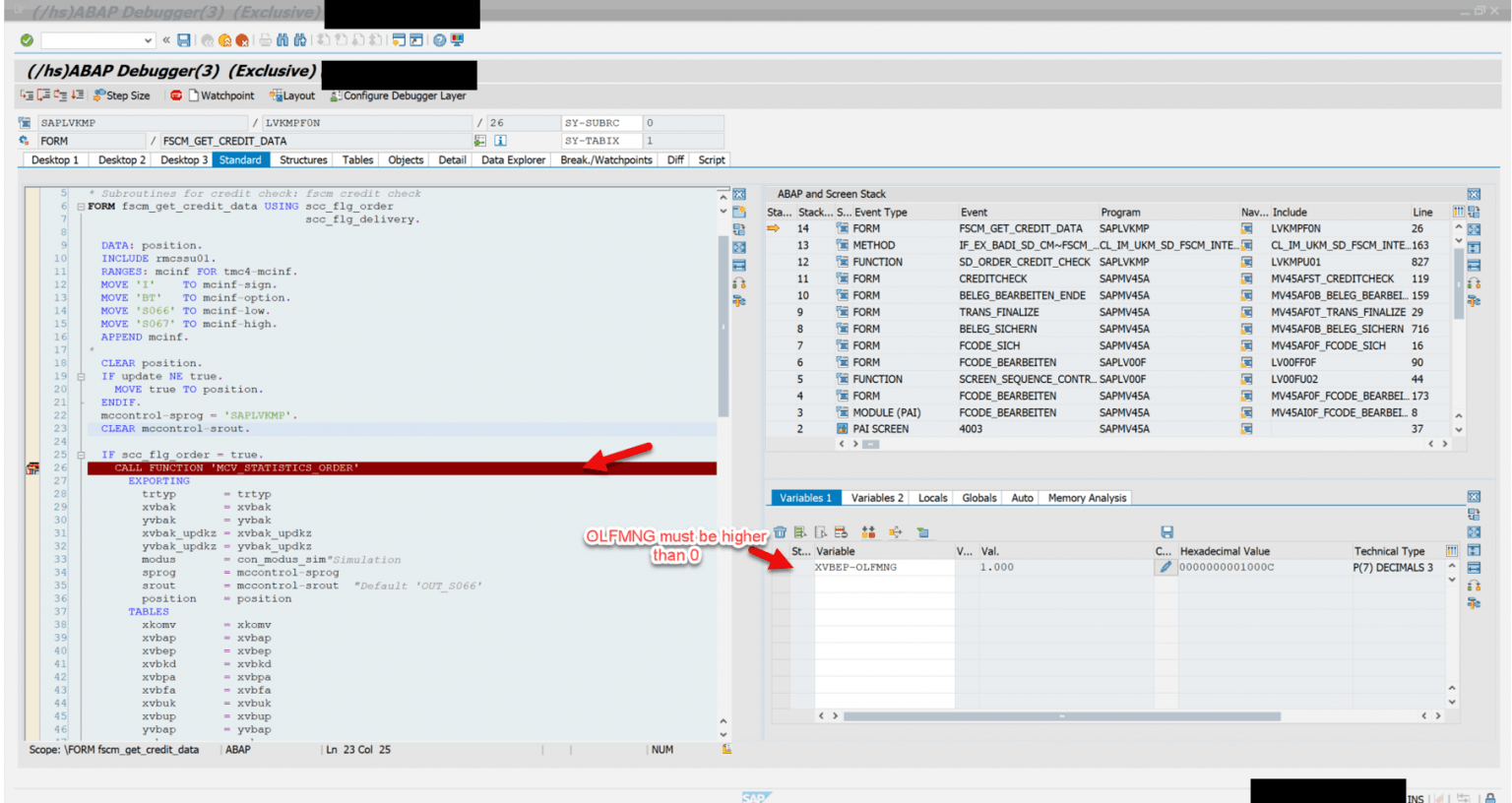The image size is (1512, 803).
Task: Click the Save icon on the standard toolbar
Action: 183,39
